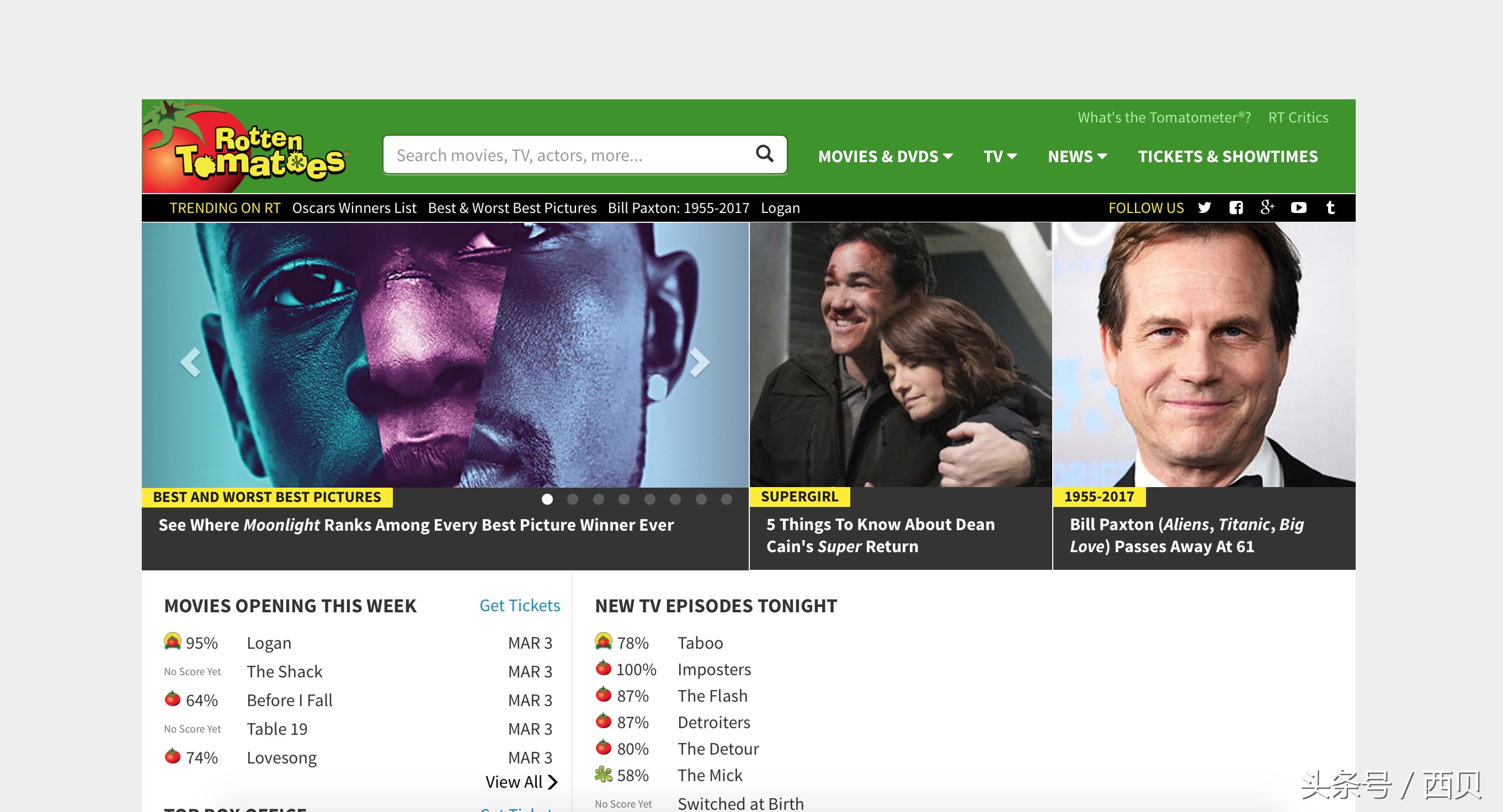Open the Tumblr follow icon
This screenshot has width=1503, height=812.
[1330, 207]
